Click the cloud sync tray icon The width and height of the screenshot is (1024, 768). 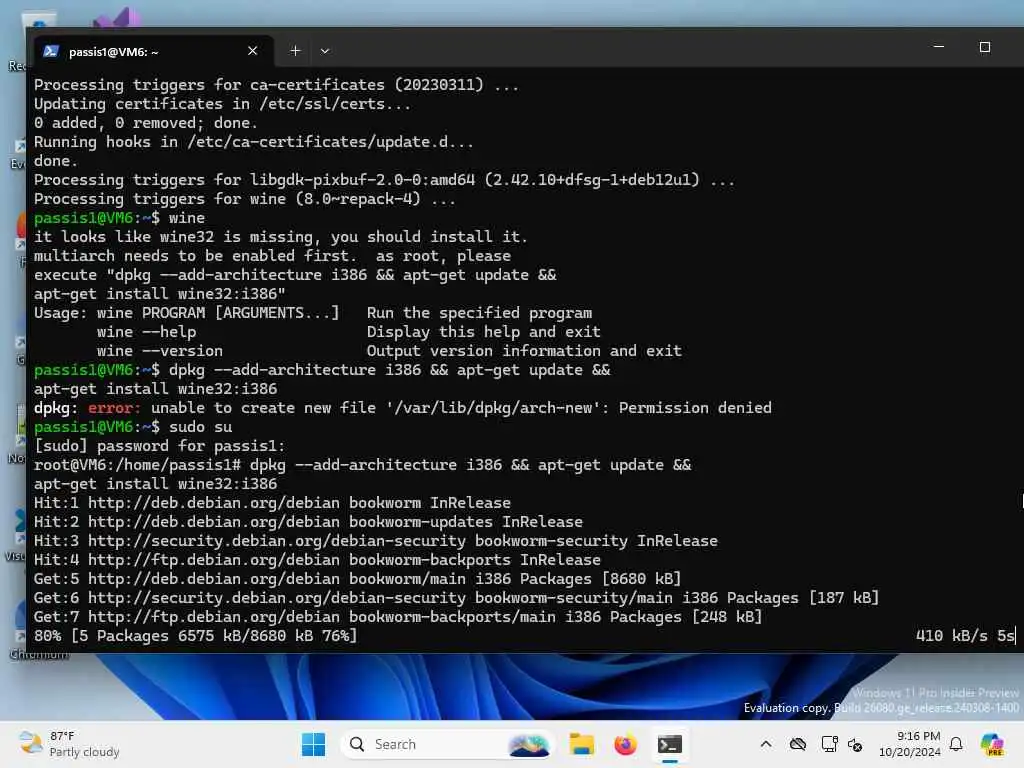pyautogui.click(x=797, y=744)
